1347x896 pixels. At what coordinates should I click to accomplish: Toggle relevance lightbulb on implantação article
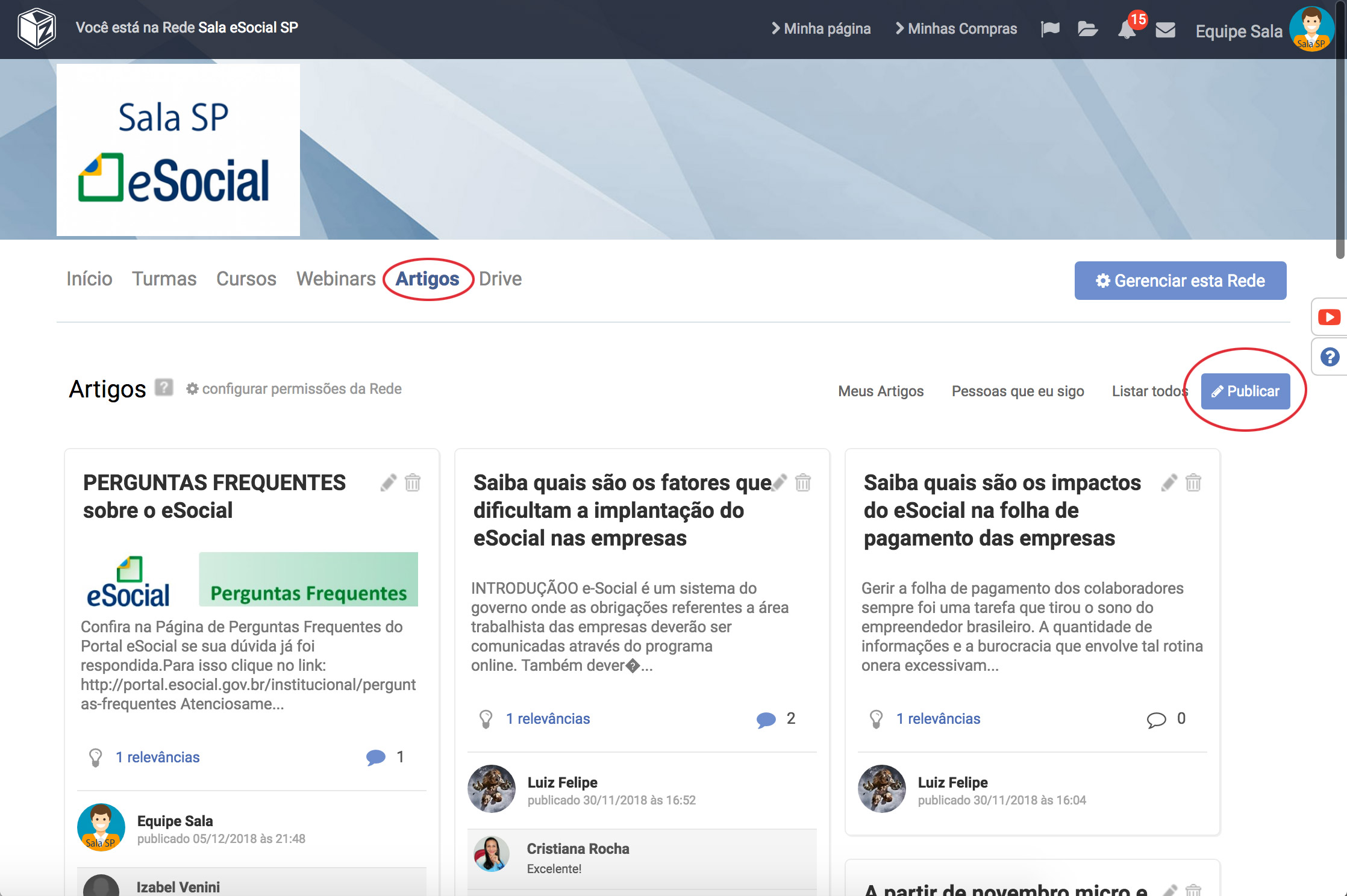tap(486, 718)
